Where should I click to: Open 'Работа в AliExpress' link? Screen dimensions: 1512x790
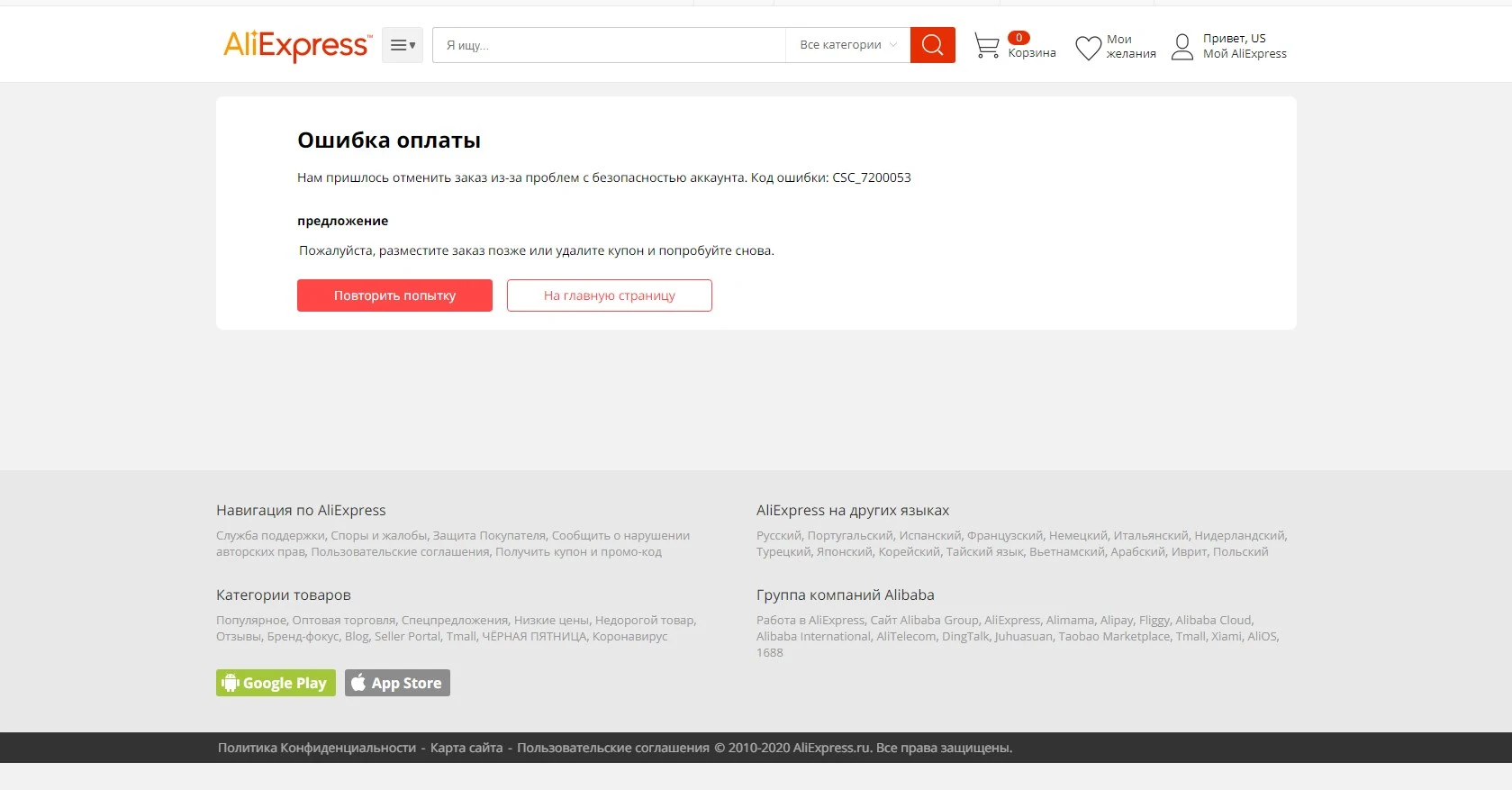coord(810,621)
